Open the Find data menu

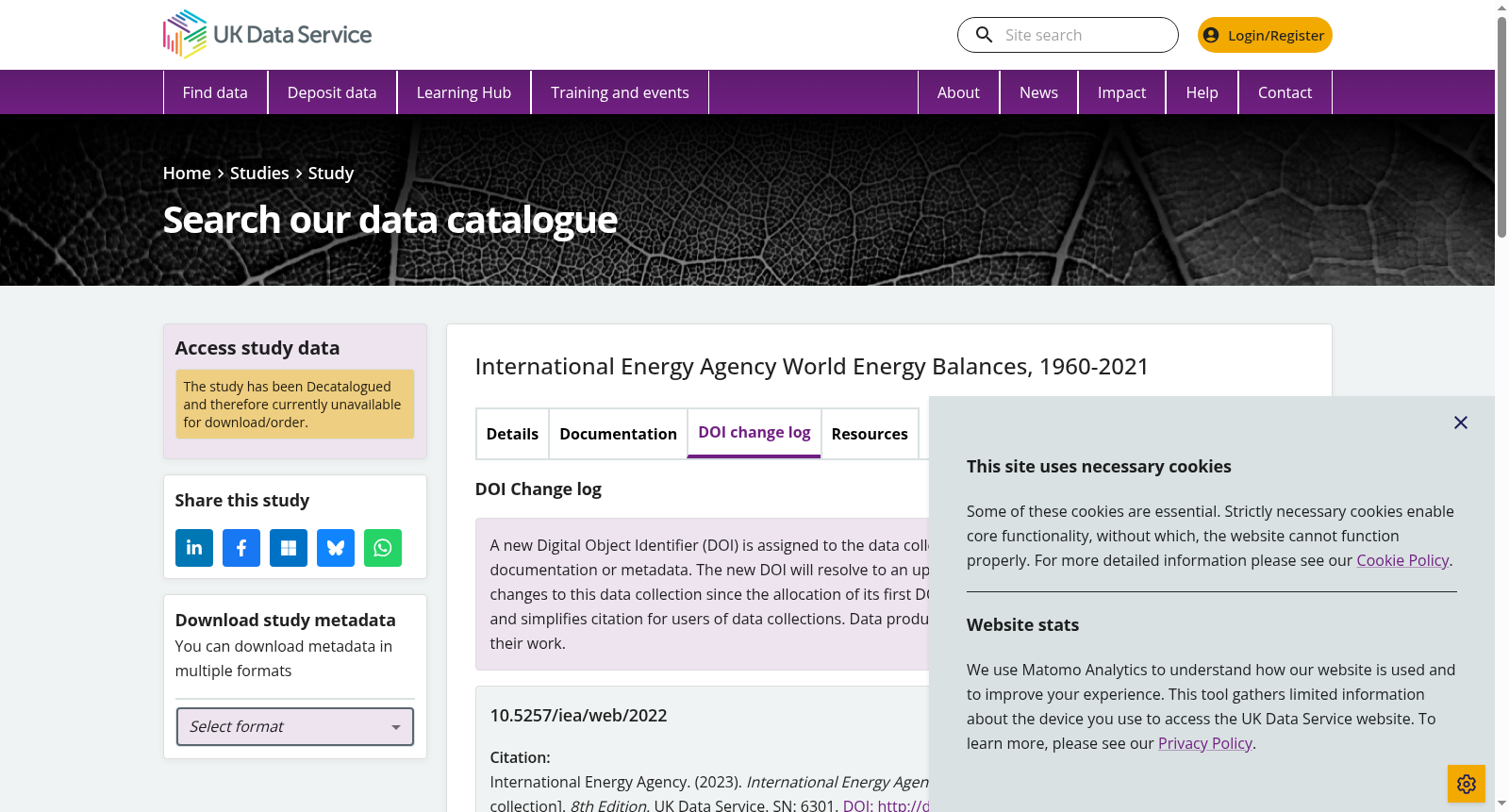pos(215,92)
